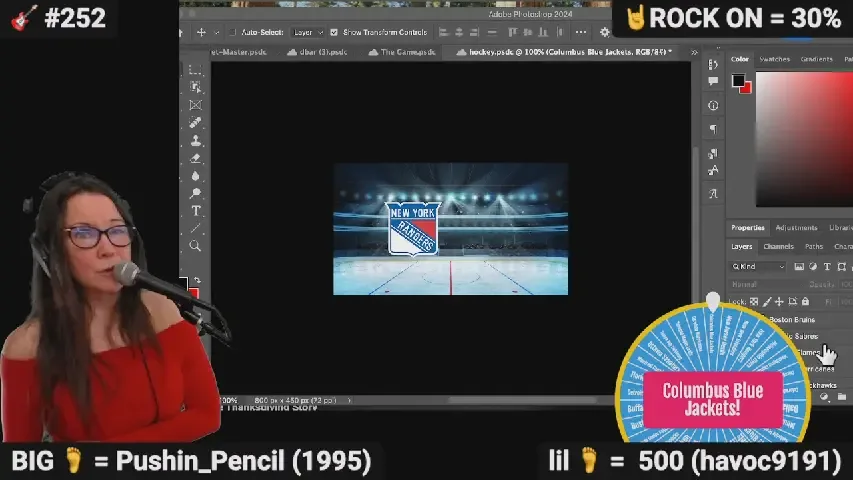Activate the Zoom tool in the toolbar
Viewport: 853px width, 480px height.
196,246
